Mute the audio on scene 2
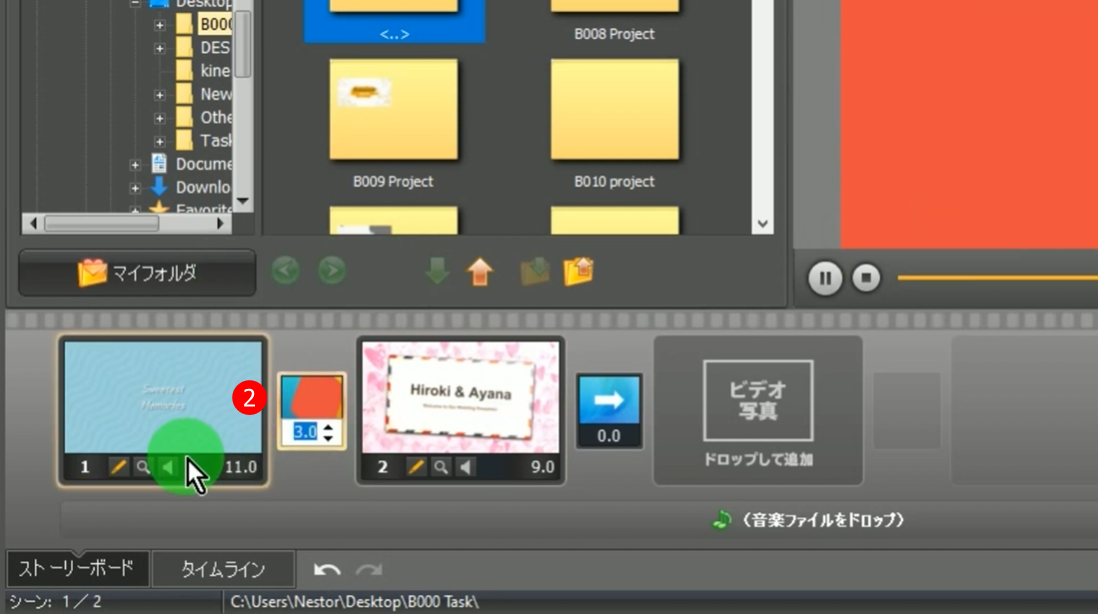The height and width of the screenshot is (614, 1098). tap(465, 467)
